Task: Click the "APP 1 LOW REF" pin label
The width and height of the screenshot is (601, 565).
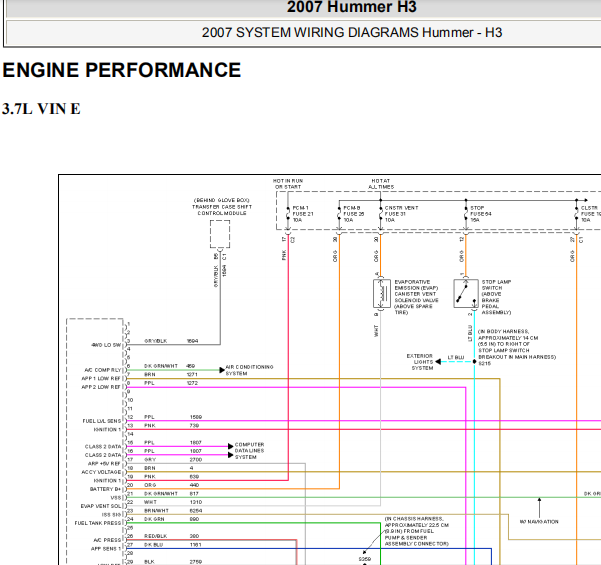Action: [101, 378]
